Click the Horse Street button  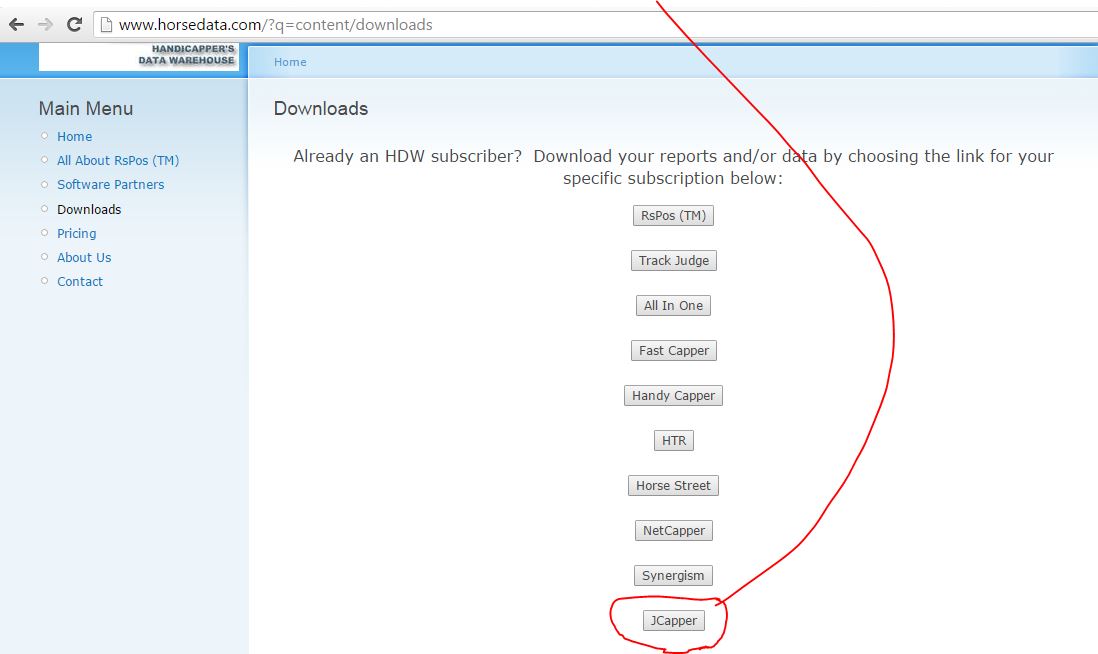click(x=674, y=485)
